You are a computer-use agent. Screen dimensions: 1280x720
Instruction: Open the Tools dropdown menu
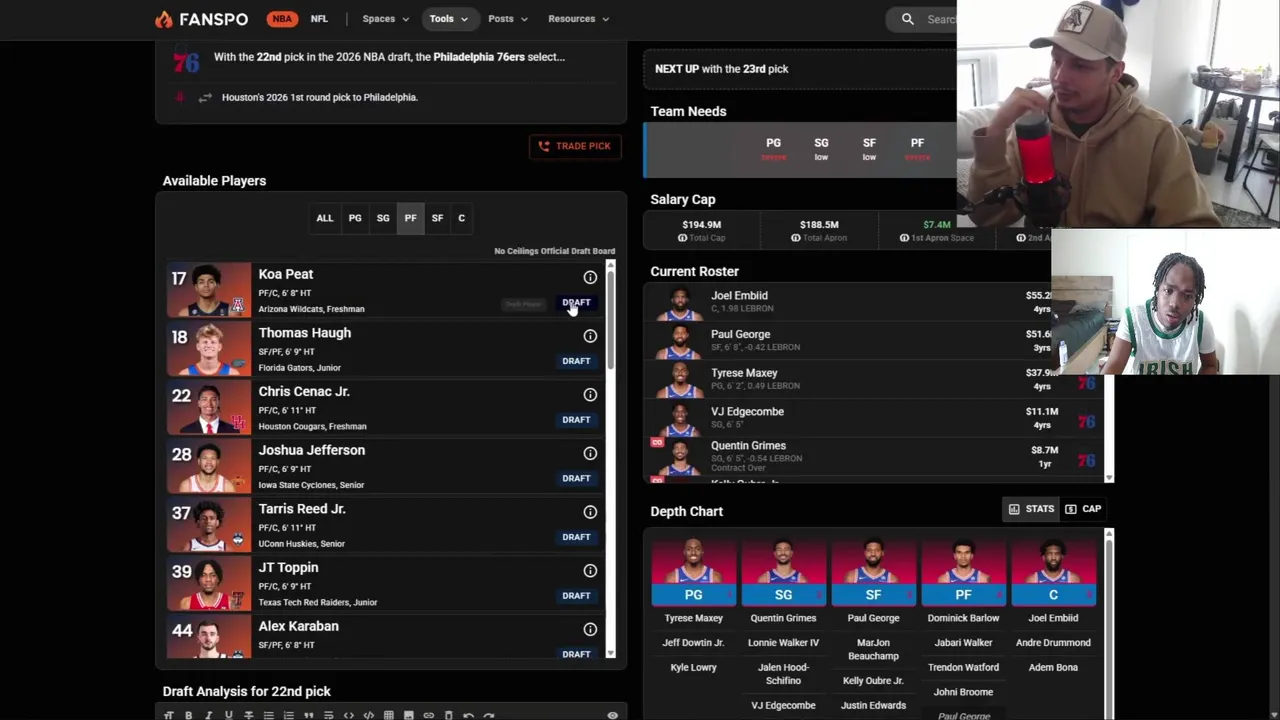(x=448, y=19)
